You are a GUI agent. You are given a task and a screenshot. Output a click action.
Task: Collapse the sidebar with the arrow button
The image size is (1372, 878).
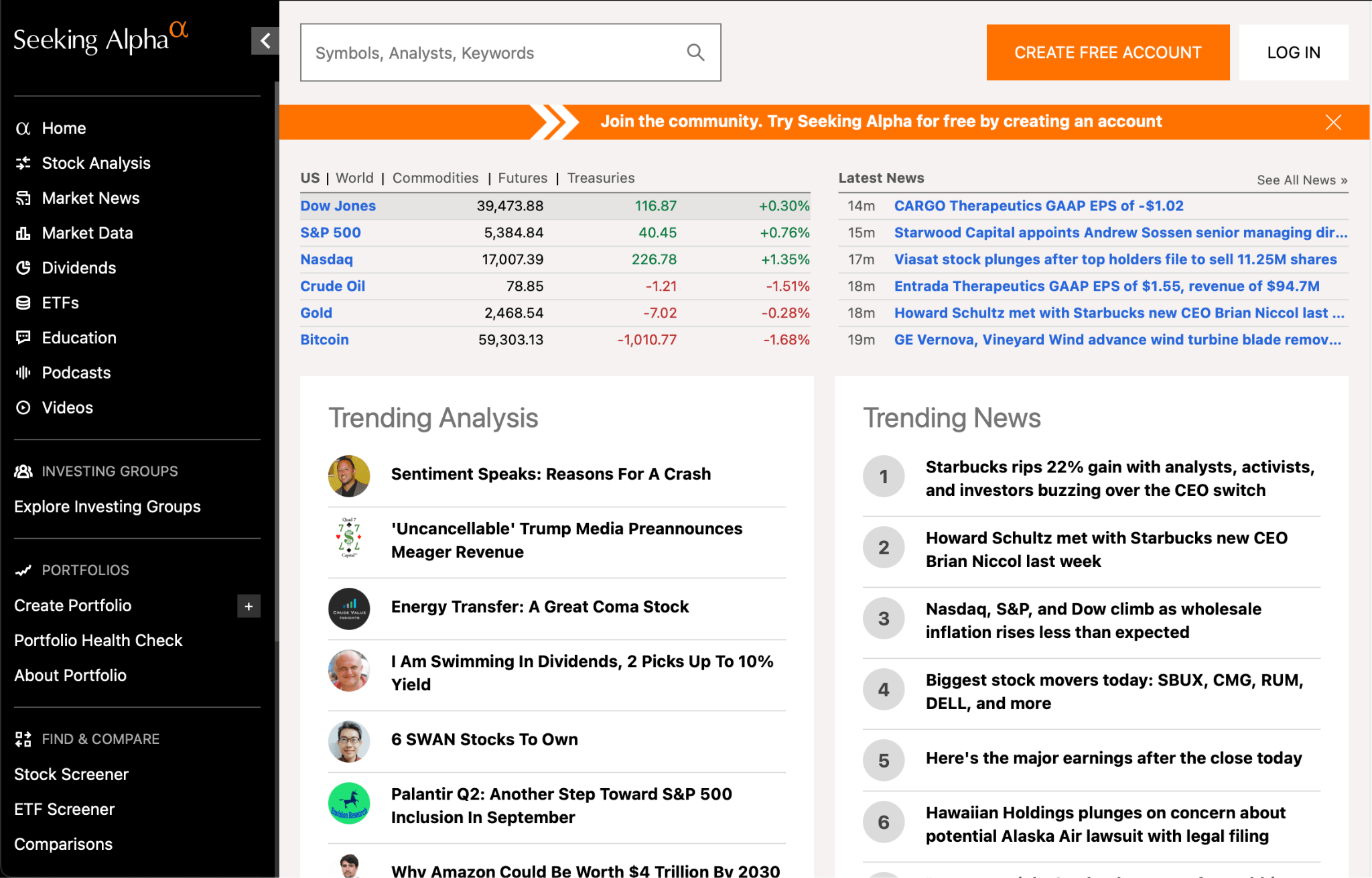point(265,41)
